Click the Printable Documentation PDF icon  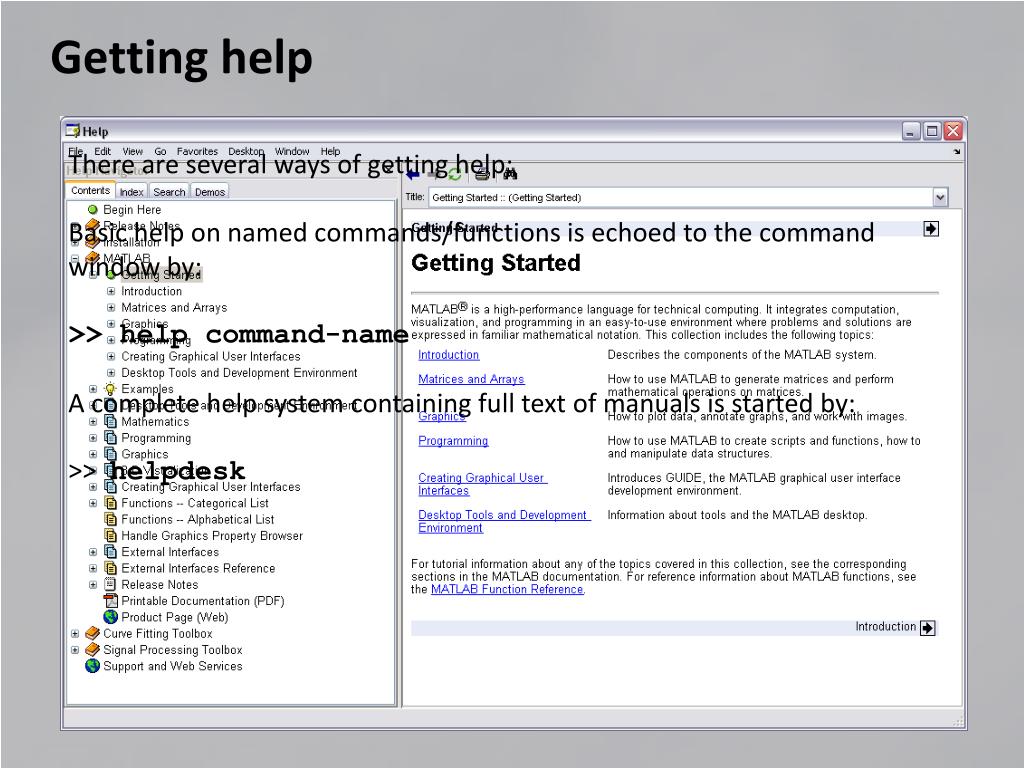110,601
